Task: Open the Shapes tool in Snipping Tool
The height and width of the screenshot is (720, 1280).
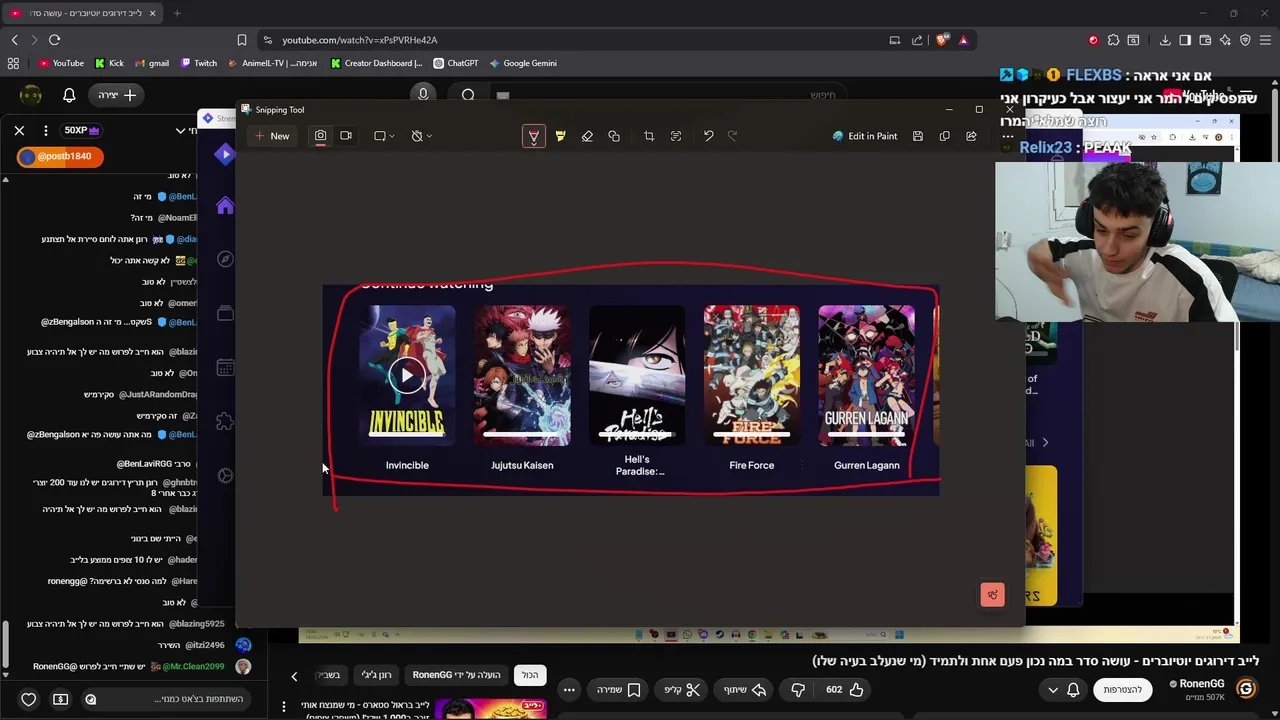Action: [x=614, y=136]
